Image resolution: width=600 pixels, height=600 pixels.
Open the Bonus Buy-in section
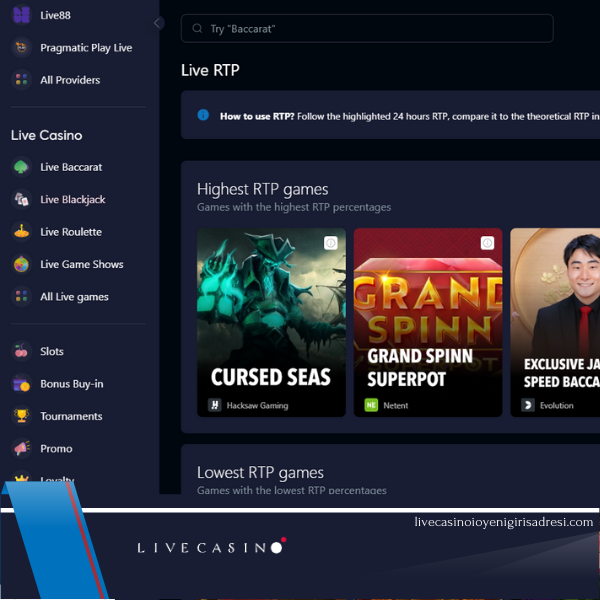coord(72,384)
